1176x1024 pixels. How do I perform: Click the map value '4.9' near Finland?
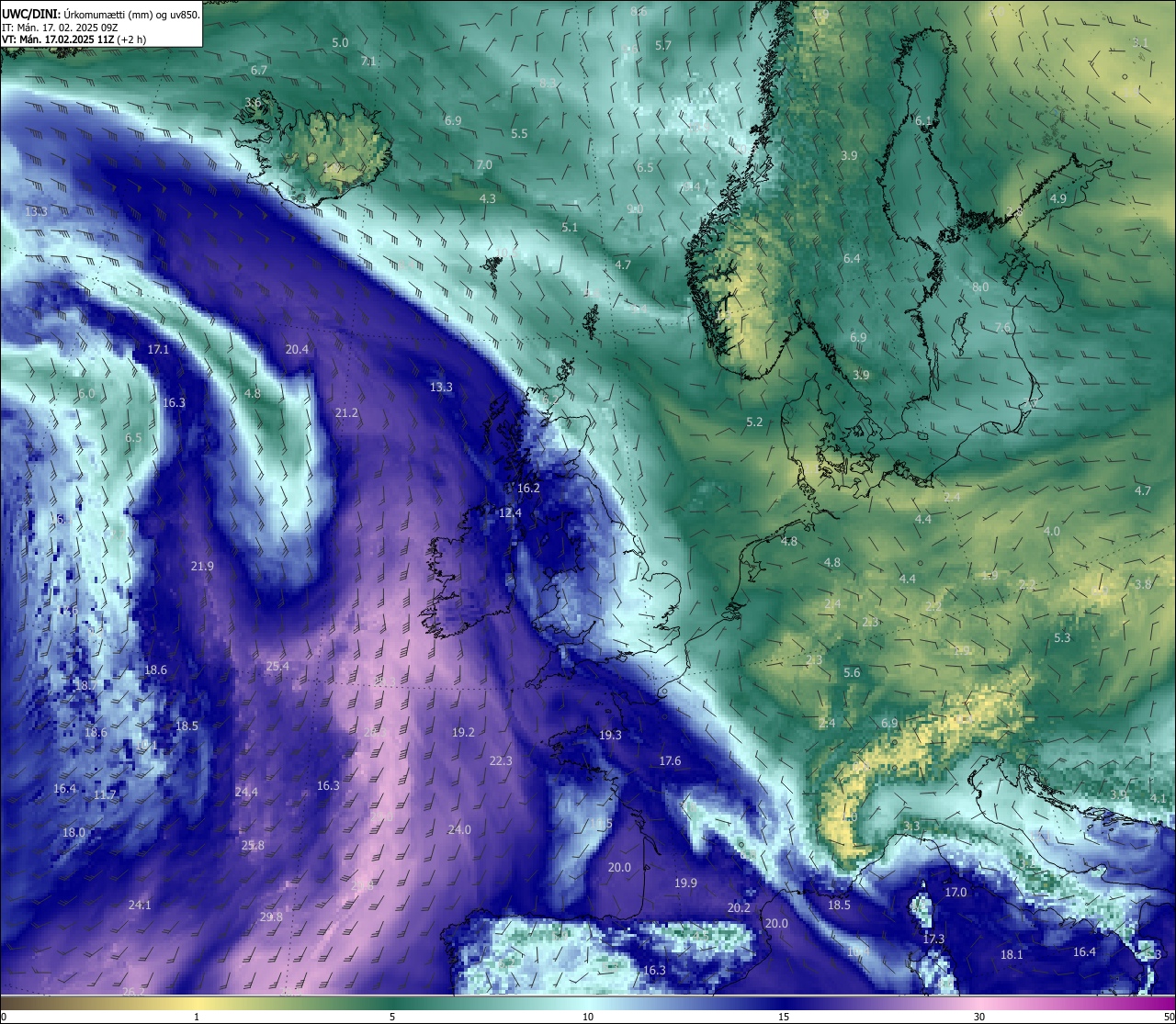[1057, 198]
